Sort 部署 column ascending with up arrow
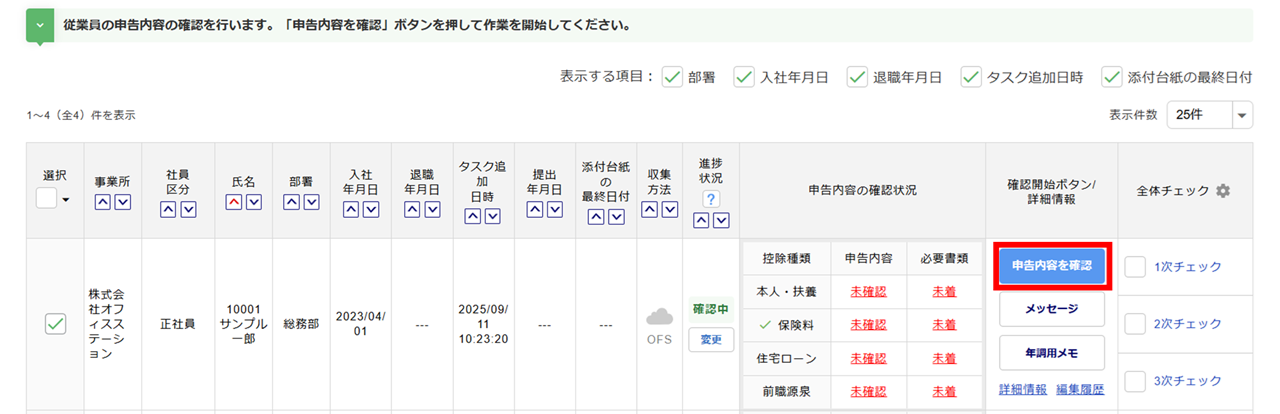The image size is (1280, 414). pyautogui.click(x=292, y=204)
